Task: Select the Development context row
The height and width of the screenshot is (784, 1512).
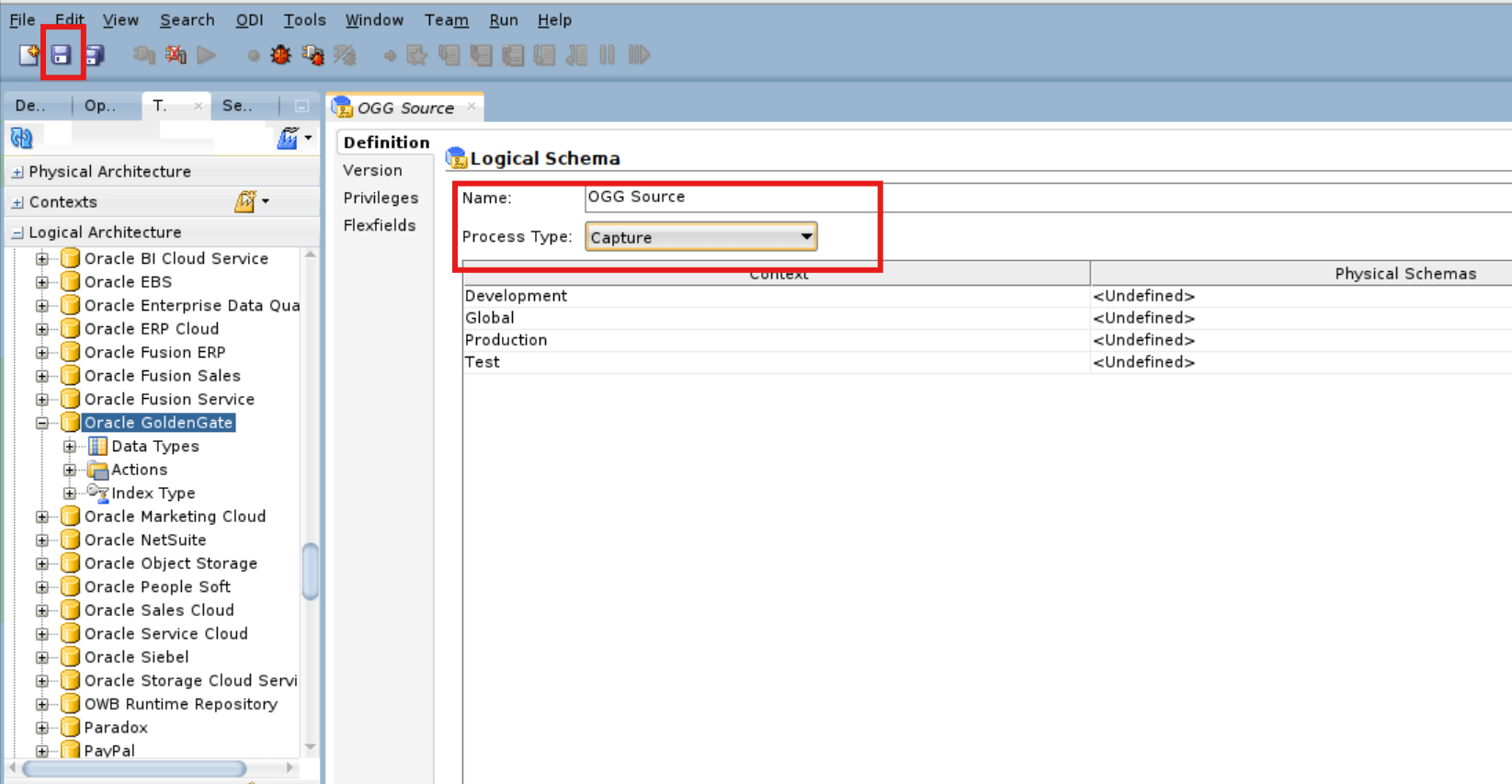Action: pyautogui.click(x=987, y=296)
